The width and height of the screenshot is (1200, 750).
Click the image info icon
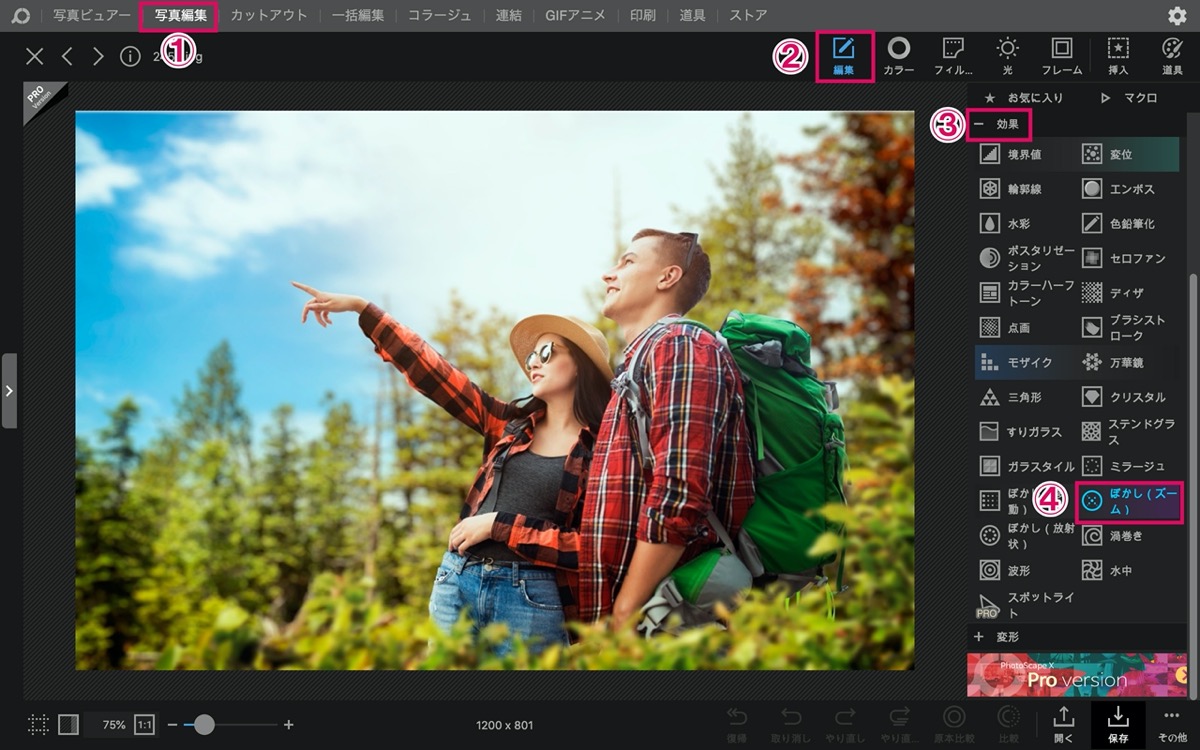tap(130, 56)
